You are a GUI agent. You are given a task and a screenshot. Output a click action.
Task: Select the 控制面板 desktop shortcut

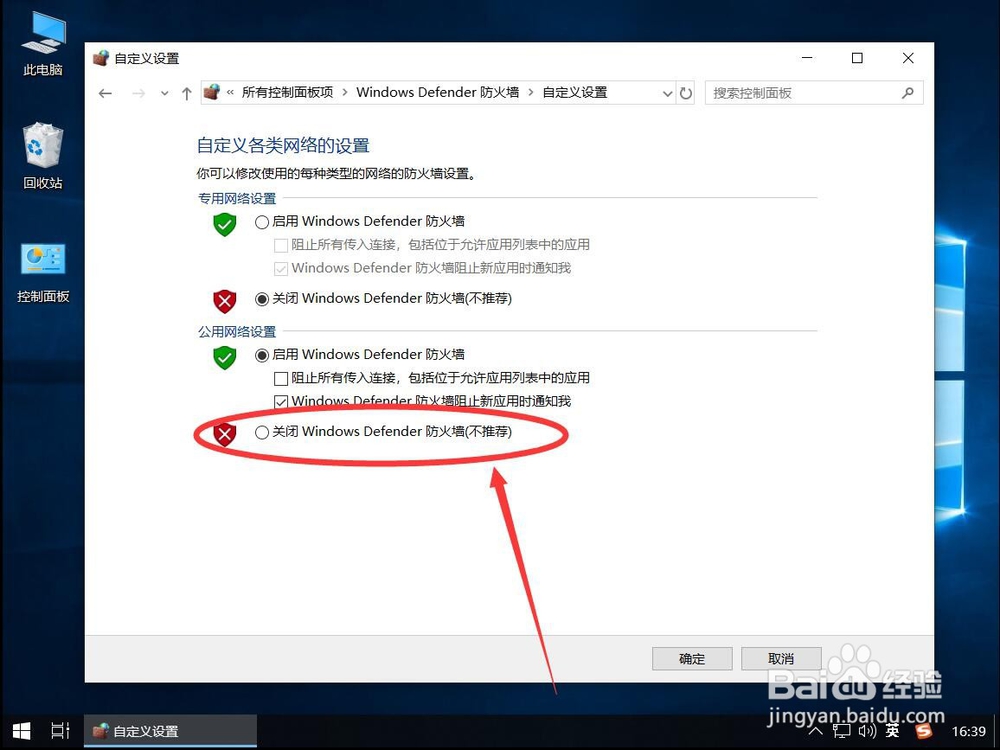[x=43, y=272]
